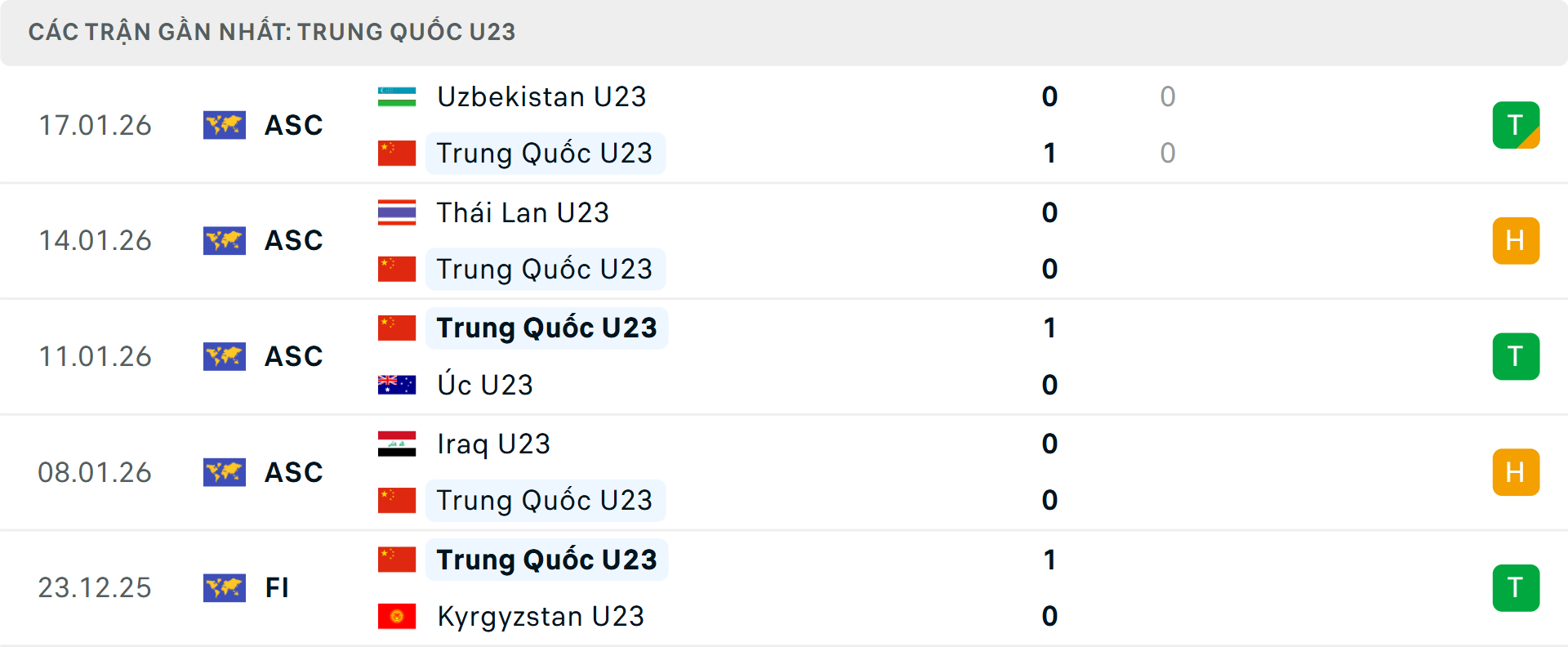Click the China flag next to Trung Quốc U23 on 17.01.26
The width and height of the screenshot is (1568, 647).
tap(397, 153)
